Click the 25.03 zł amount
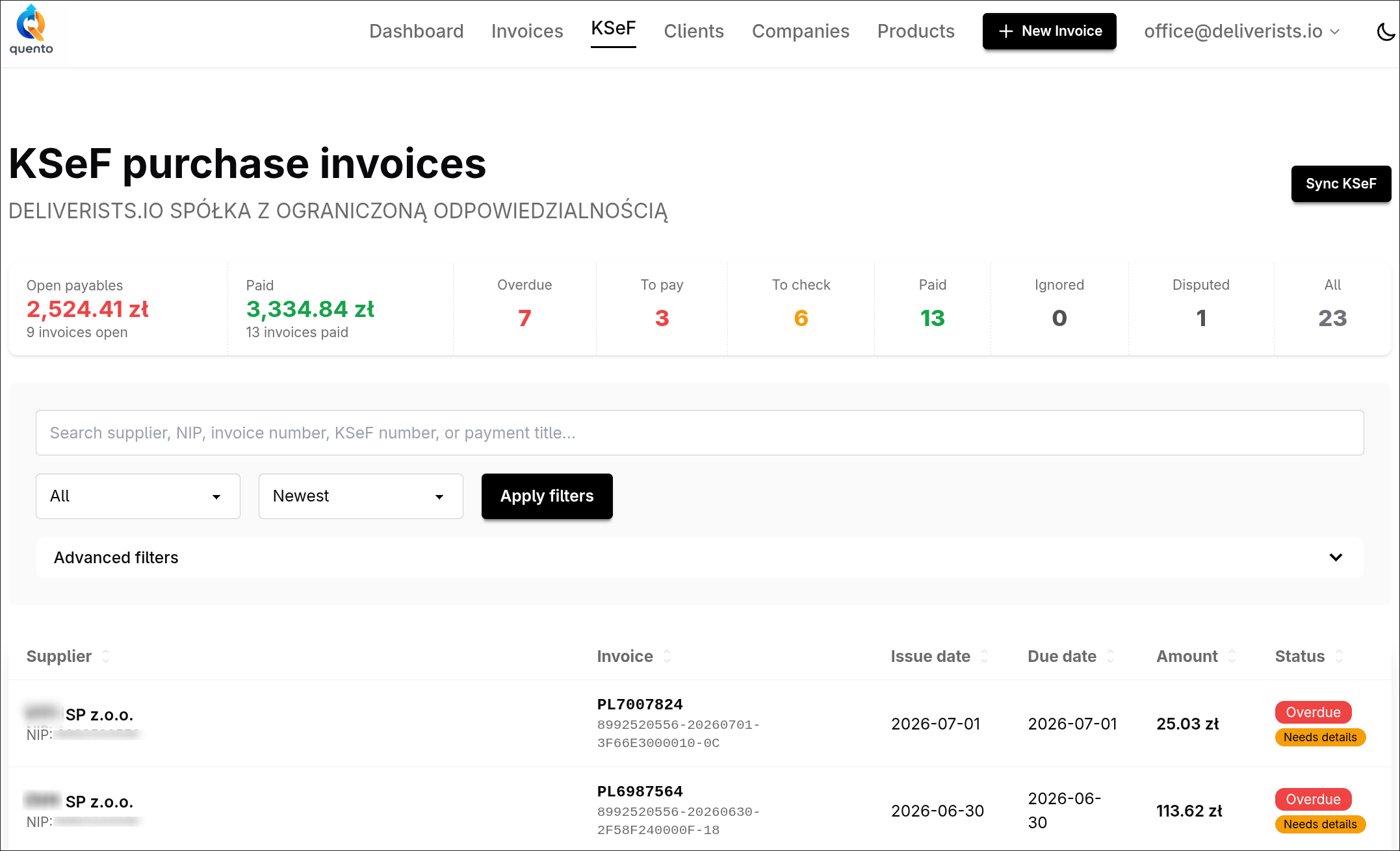1400x851 pixels. point(1187,724)
